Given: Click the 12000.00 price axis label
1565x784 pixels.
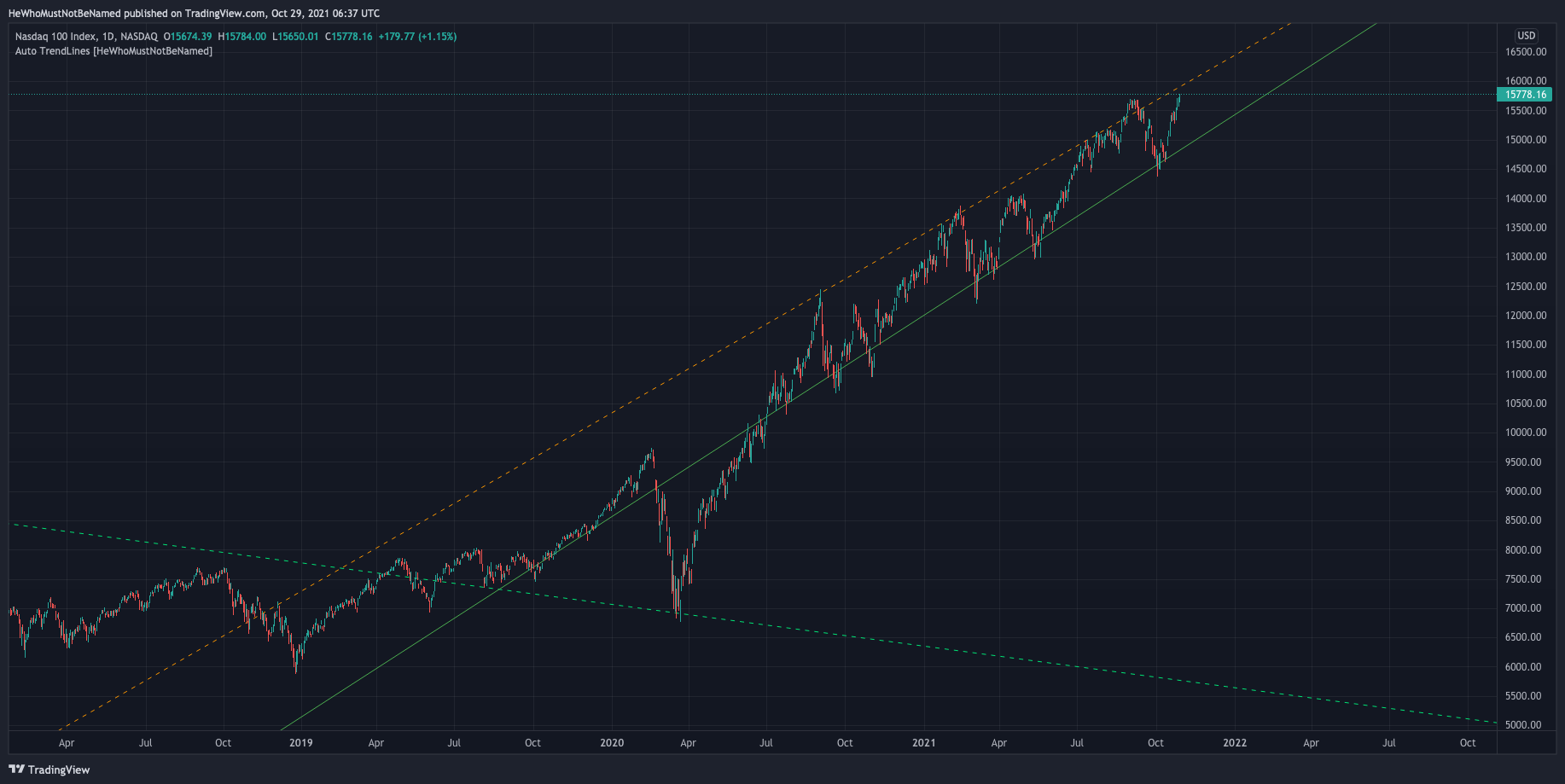Looking at the screenshot, I should (x=1526, y=316).
